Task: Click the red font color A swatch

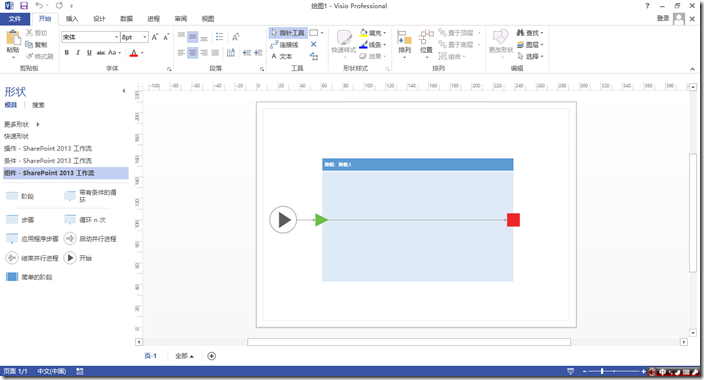Action: coord(133,53)
